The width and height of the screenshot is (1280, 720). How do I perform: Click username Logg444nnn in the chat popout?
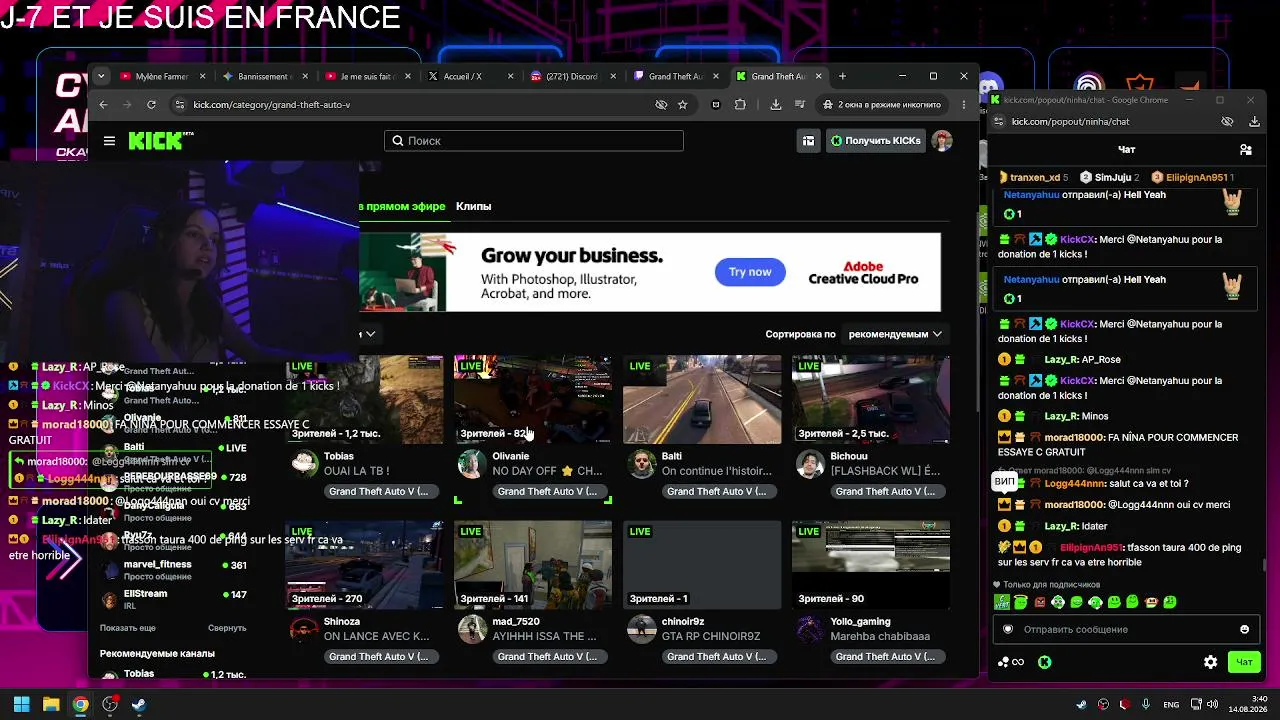1076,484
